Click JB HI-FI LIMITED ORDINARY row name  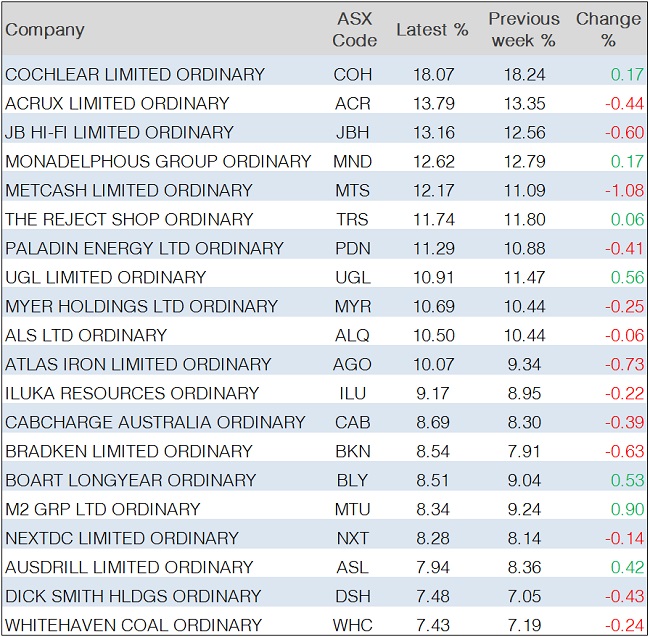click(x=119, y=132)
